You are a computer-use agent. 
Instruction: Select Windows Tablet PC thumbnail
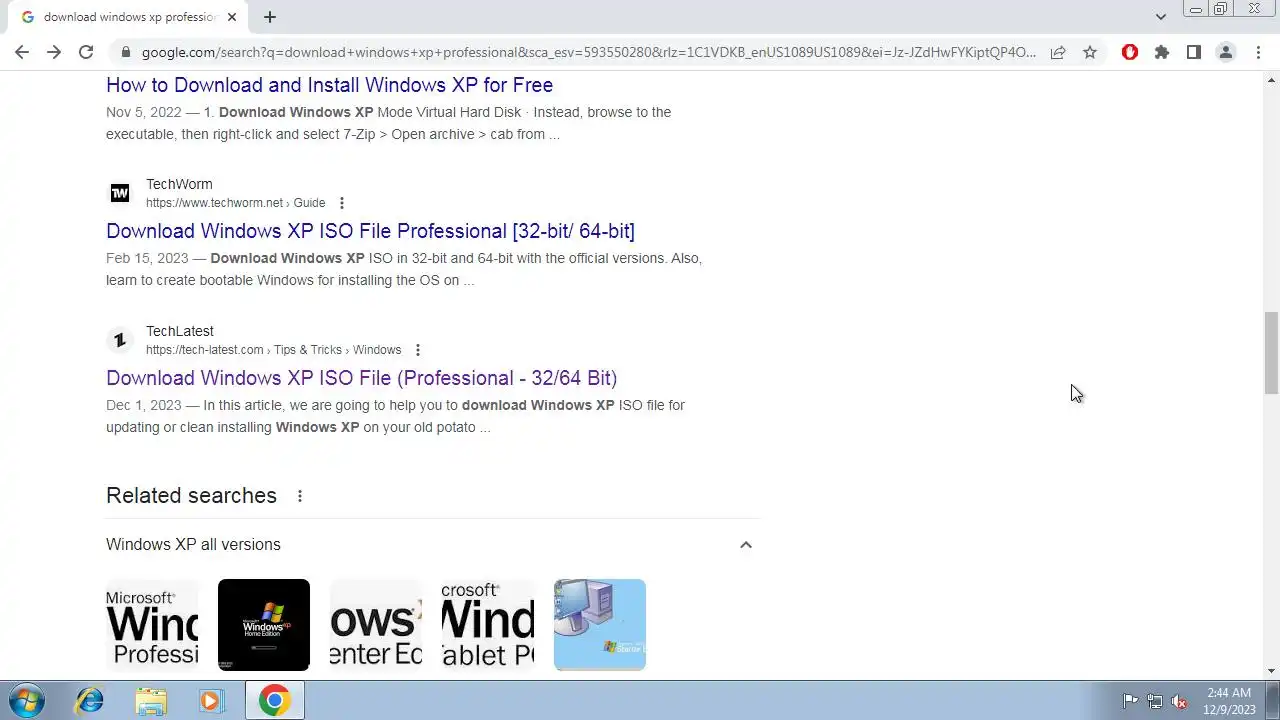point(488,625)
